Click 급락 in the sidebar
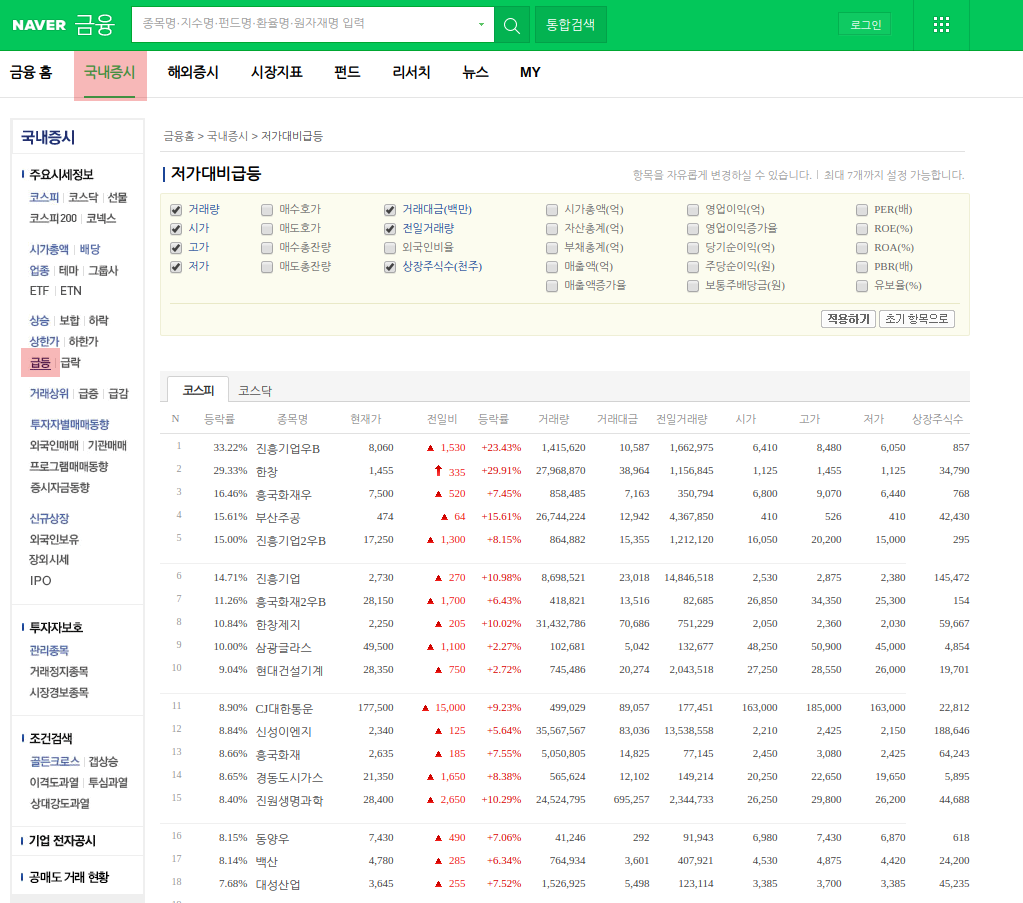Screen dimensions: 1023x903 70,363
